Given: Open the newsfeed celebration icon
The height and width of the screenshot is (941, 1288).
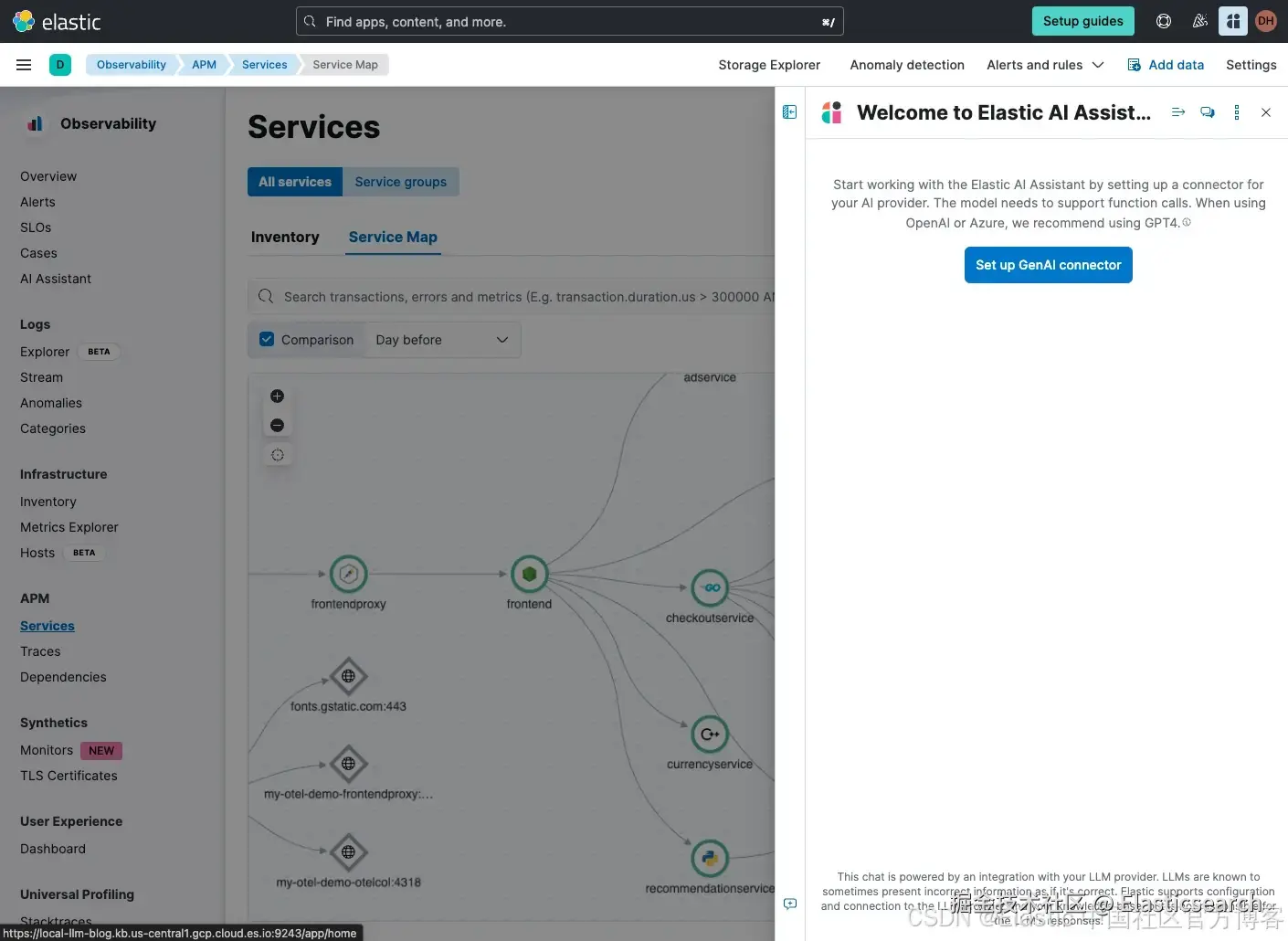Looking at the screenshot, I should click(1199, 21).
